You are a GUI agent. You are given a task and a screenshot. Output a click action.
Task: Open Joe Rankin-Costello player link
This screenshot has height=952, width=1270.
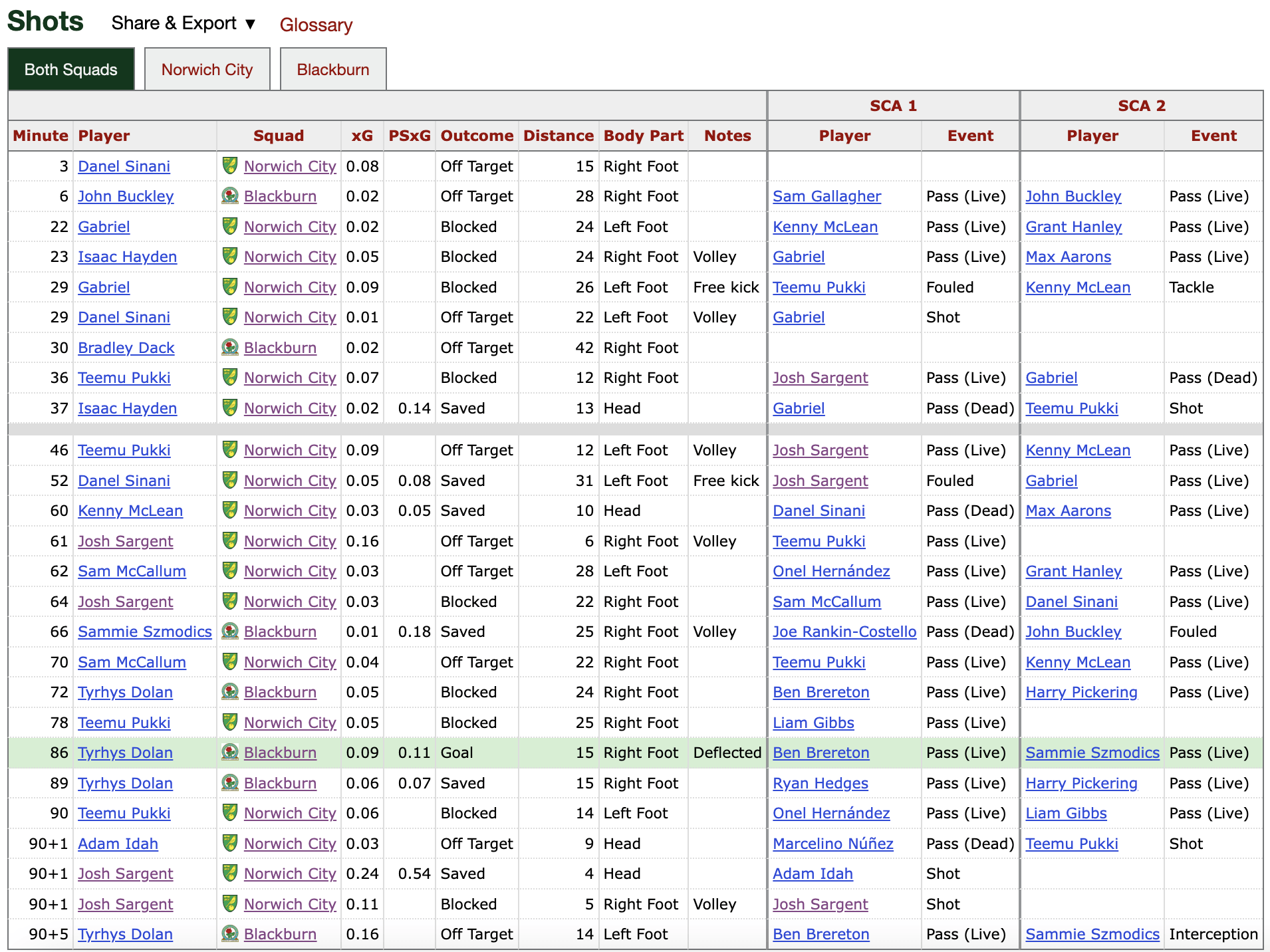[844, 632]
